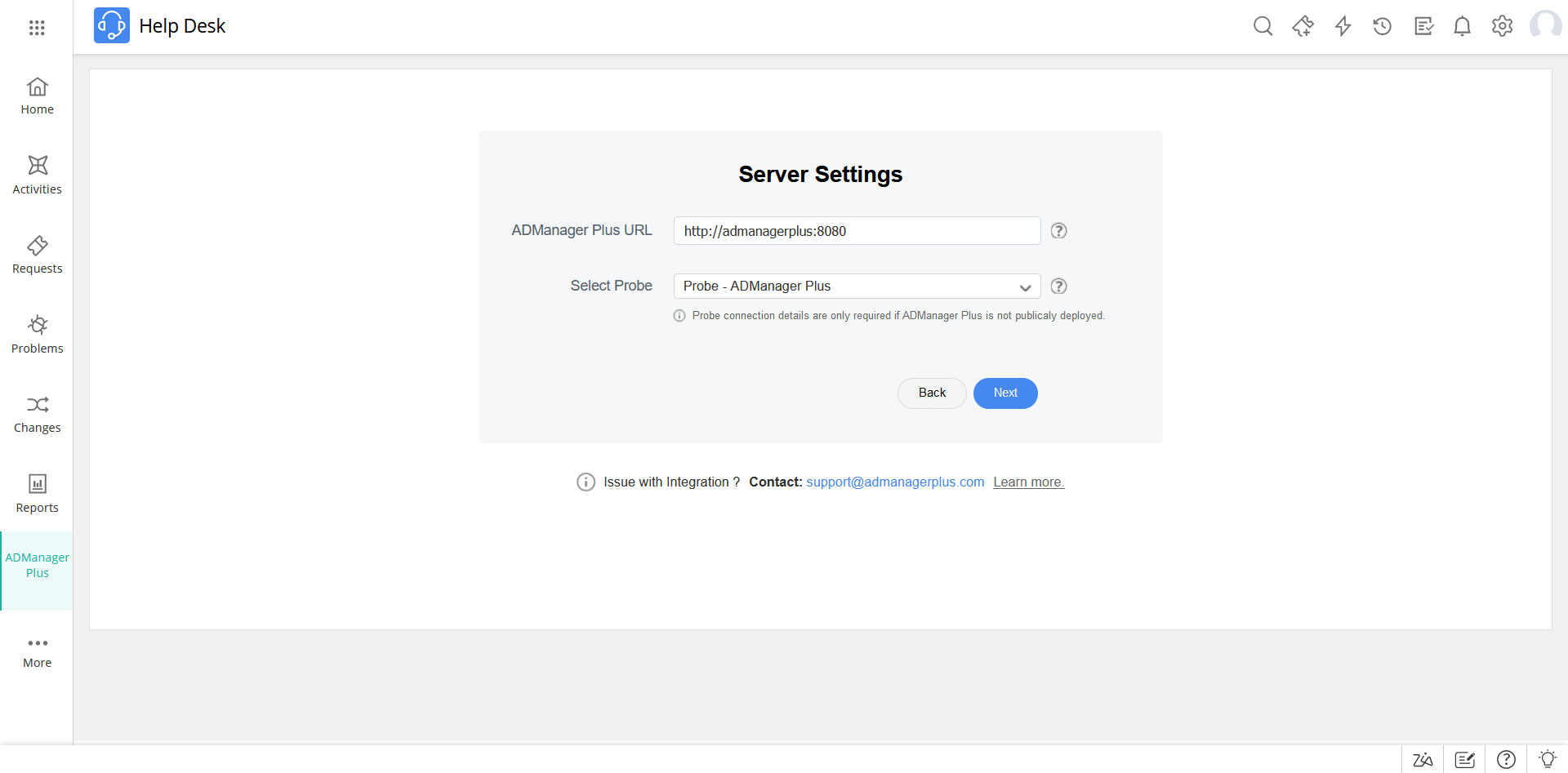
Task: Show help for Select Probe
Action: (1058, 287)
